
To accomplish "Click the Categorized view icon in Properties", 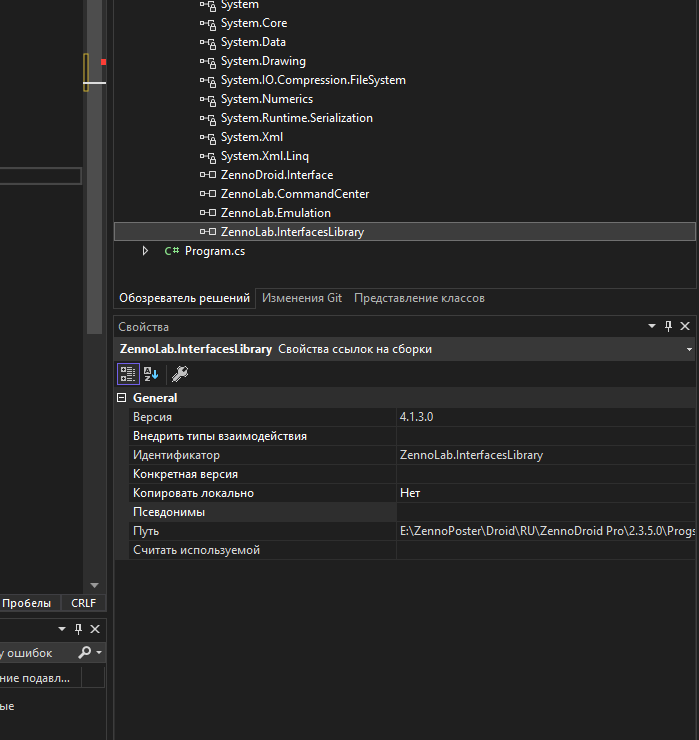I will coord(128,374).
